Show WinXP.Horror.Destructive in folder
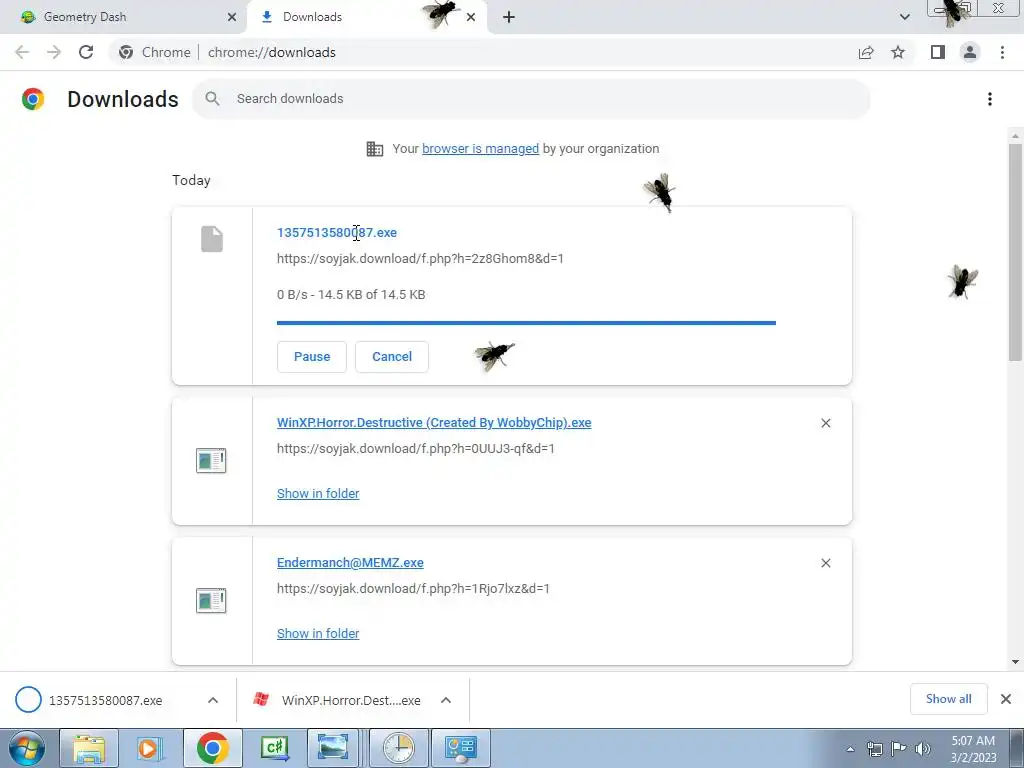1024x768 pixels. [x=317, y=494]
